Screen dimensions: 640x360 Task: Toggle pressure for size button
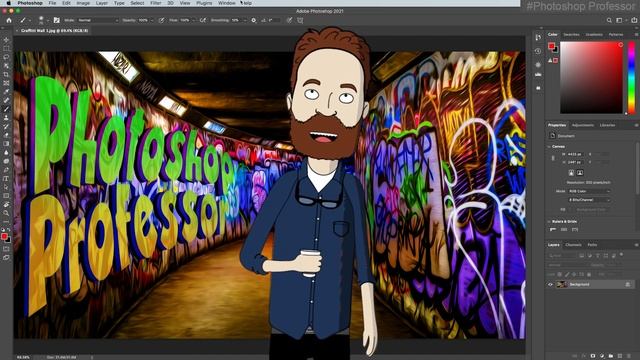coord(289,20)
